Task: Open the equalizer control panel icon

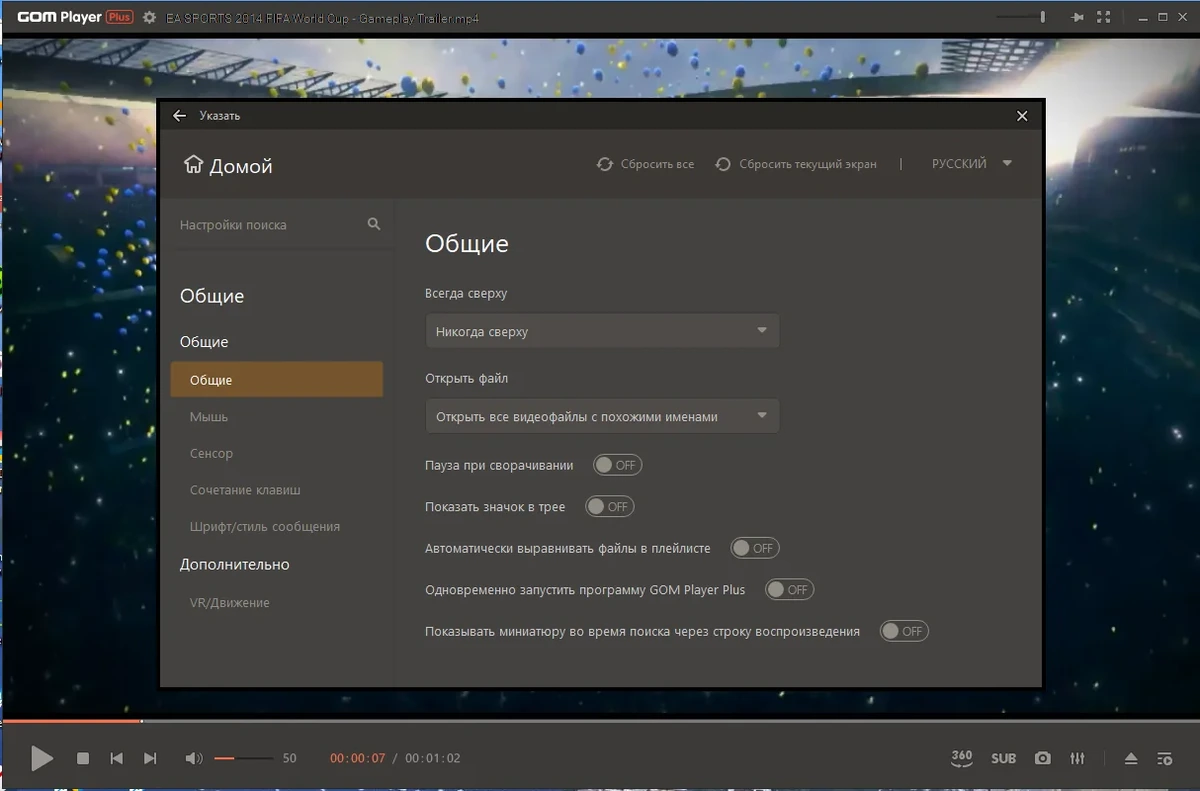Action: pyautogui.click(x=1077, y=759)
